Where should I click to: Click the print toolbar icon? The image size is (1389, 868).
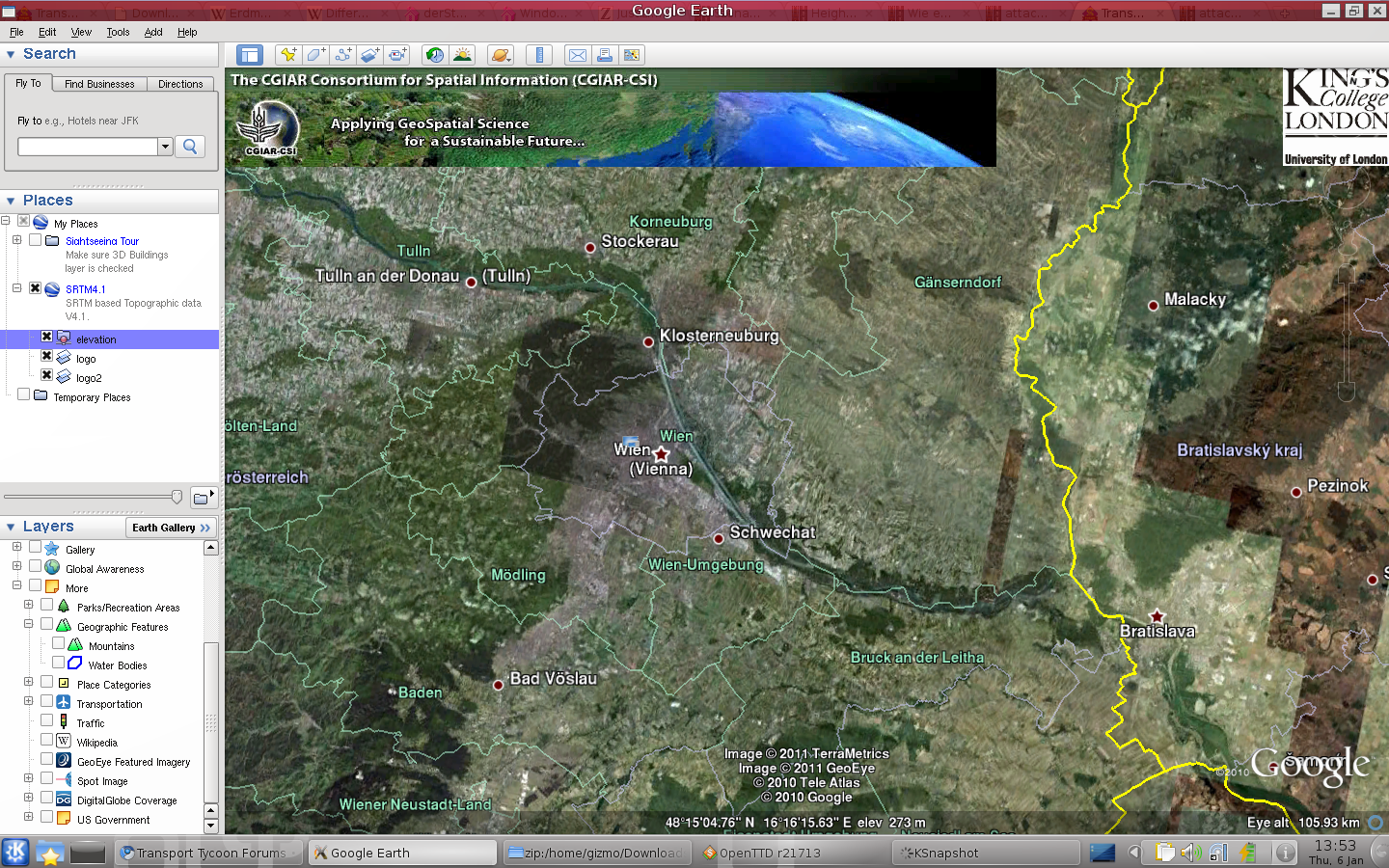tap(604, 55)
